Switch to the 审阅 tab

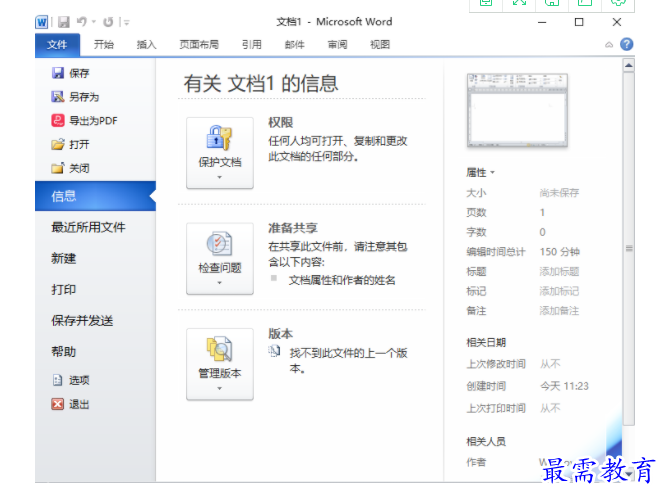[x=338, y=45]
